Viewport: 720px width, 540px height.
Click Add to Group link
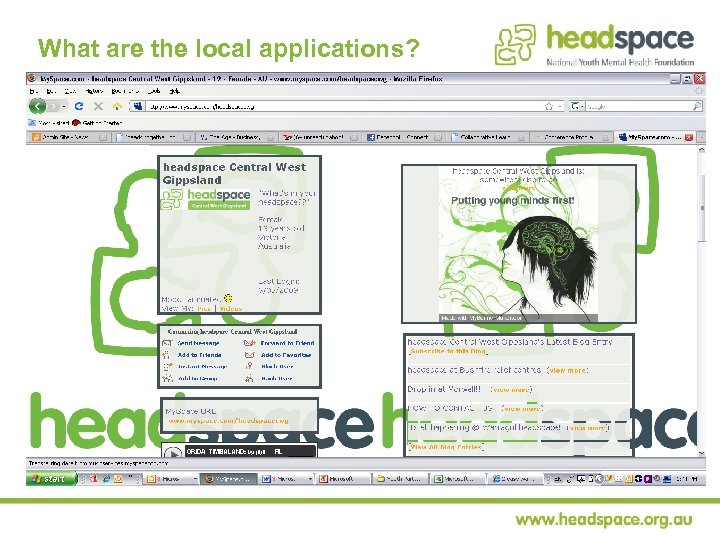pyautogui.click(x=197, y=378)
